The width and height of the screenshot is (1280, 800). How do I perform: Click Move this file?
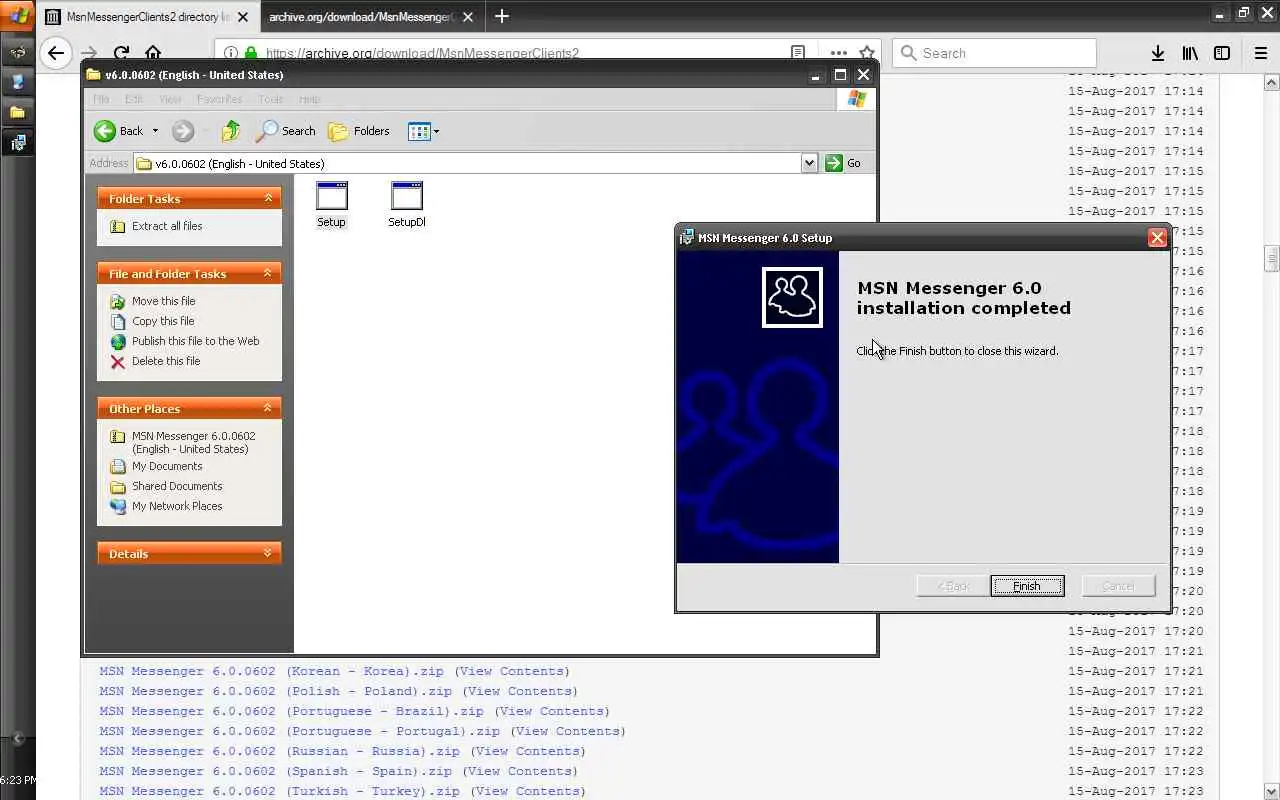153,301
